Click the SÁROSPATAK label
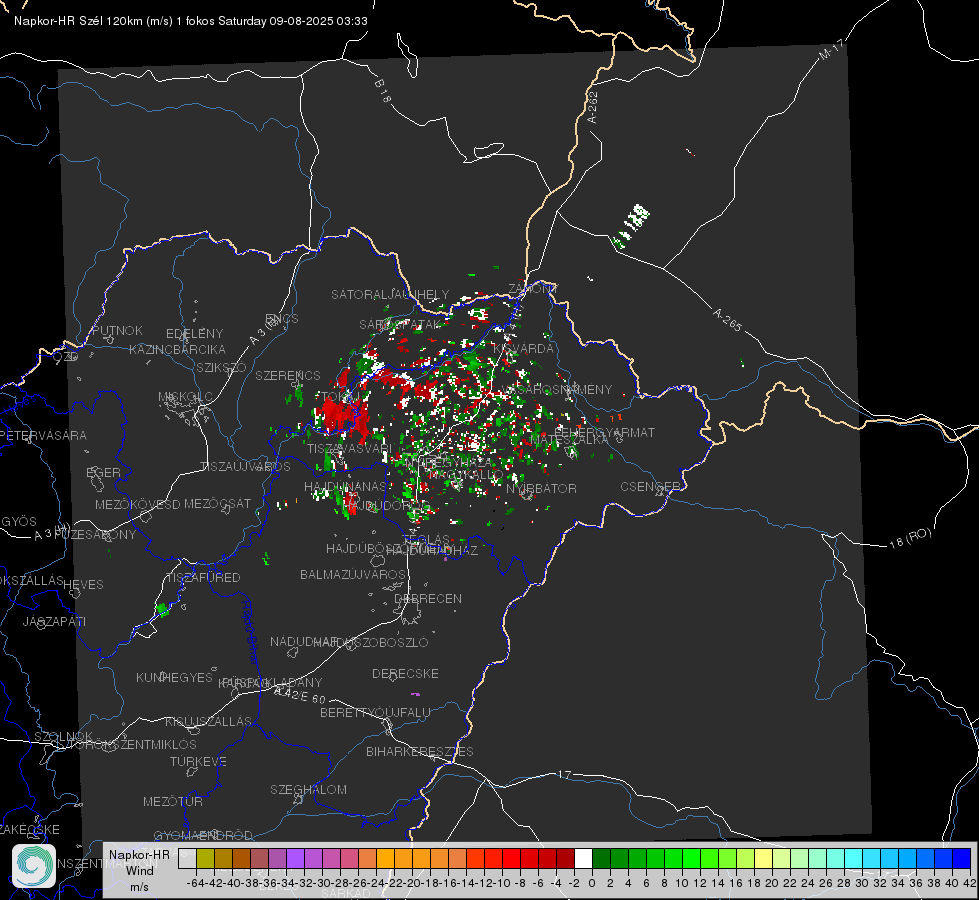Screen dimensions: 979x900 (x=400, y=324)
